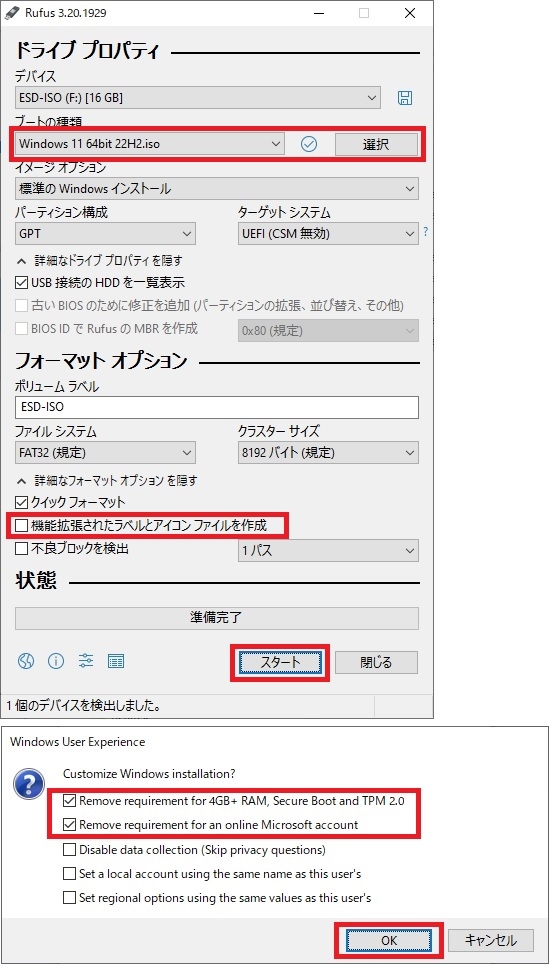Show the log list icon
The image size is (551, 967).
(x=116, y=661)
